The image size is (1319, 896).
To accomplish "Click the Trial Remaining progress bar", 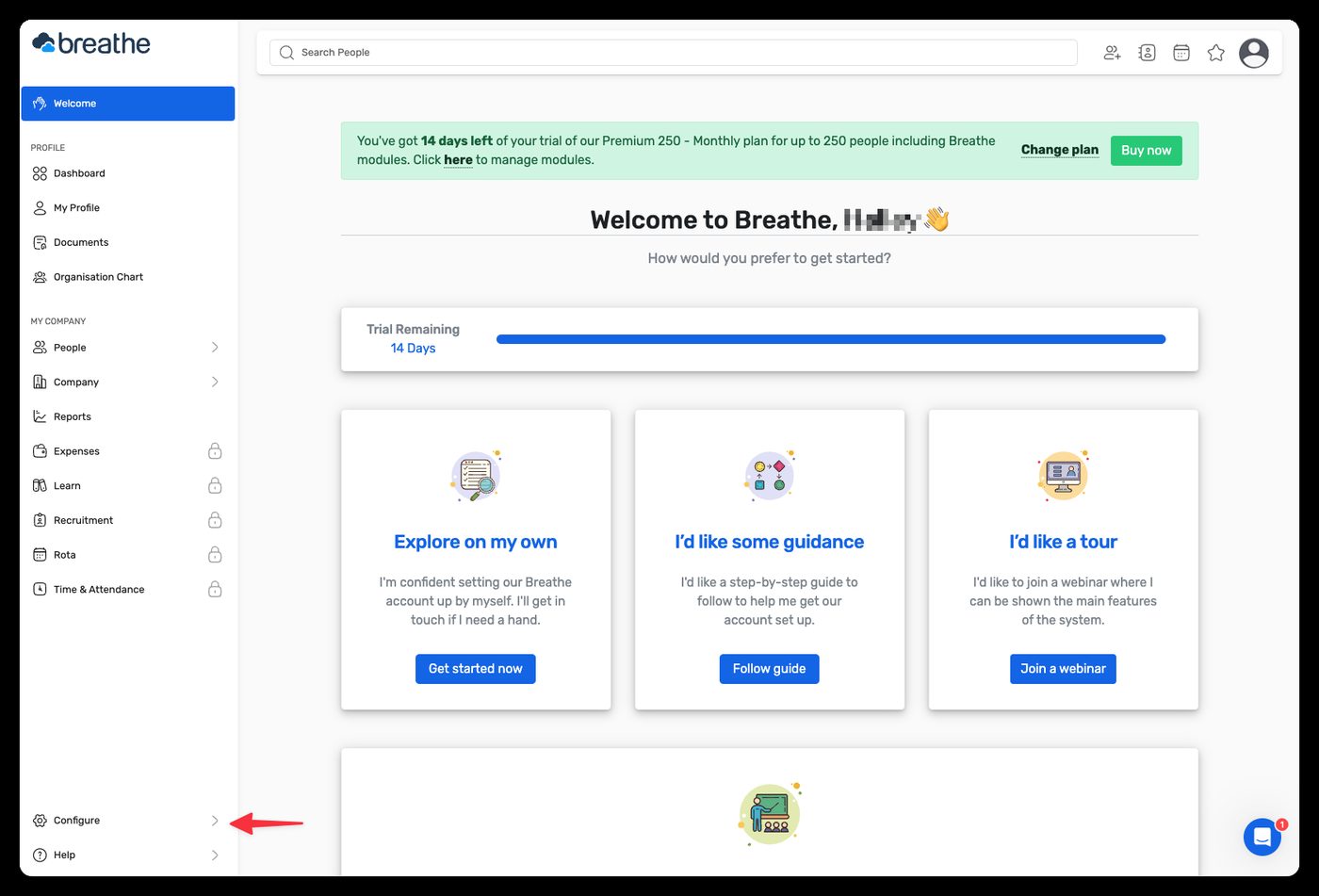I will [x=831, y=339].
